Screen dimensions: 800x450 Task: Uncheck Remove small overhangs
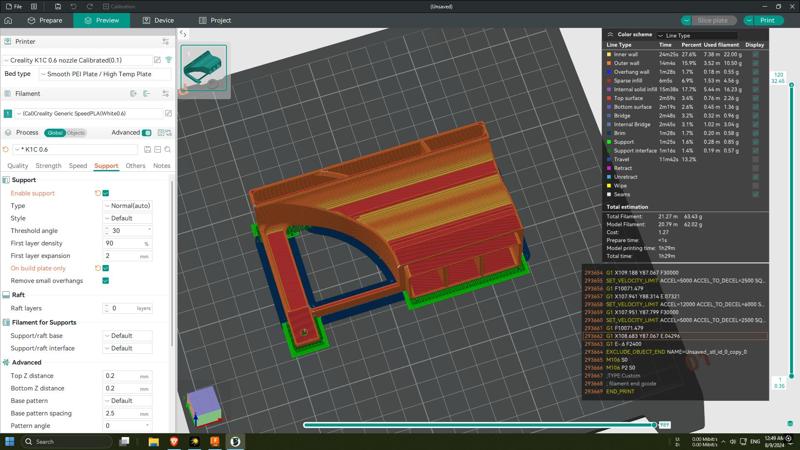(x=106, y=281)
